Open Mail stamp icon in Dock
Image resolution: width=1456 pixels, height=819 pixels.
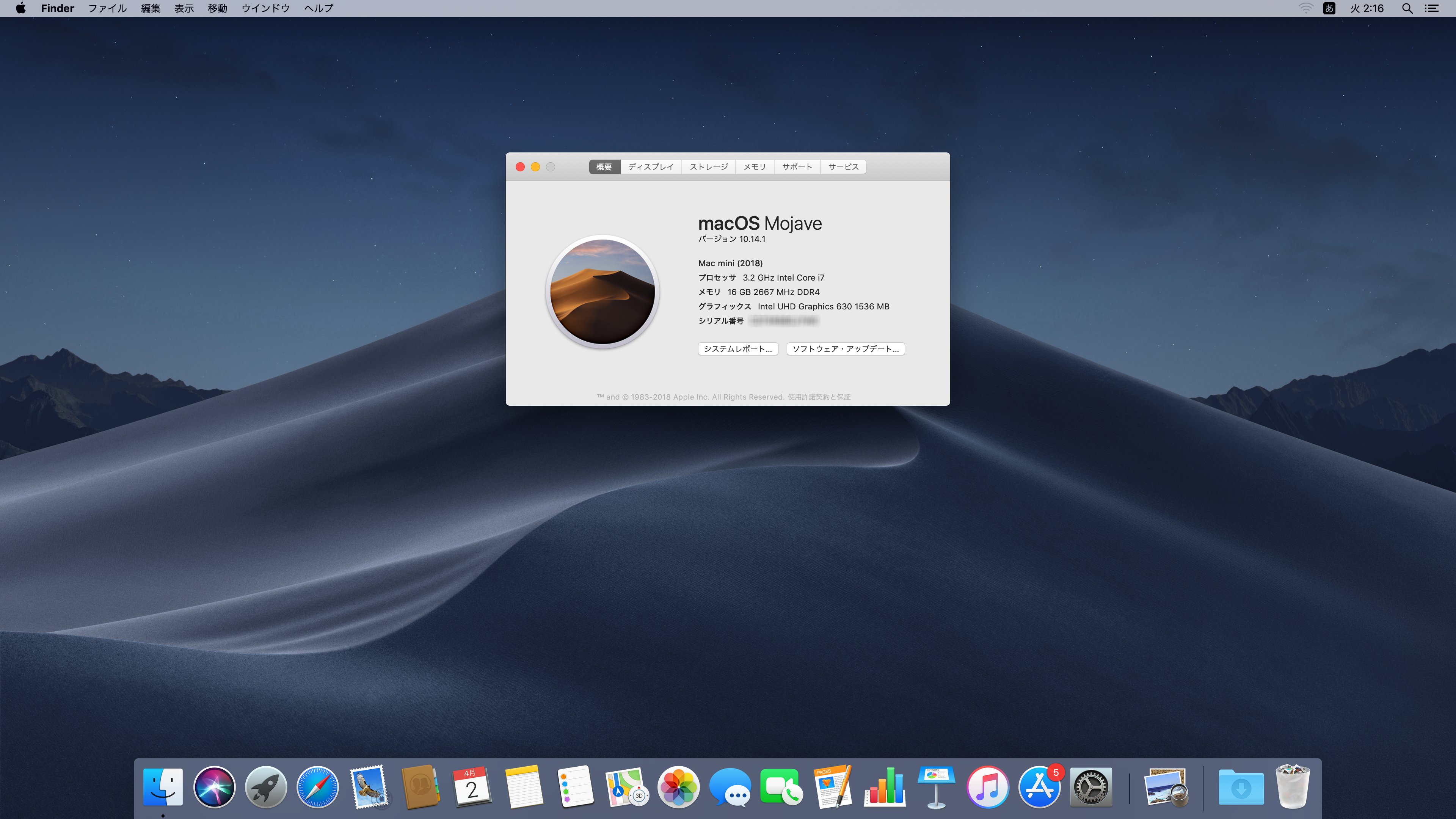tap(369, 787)
